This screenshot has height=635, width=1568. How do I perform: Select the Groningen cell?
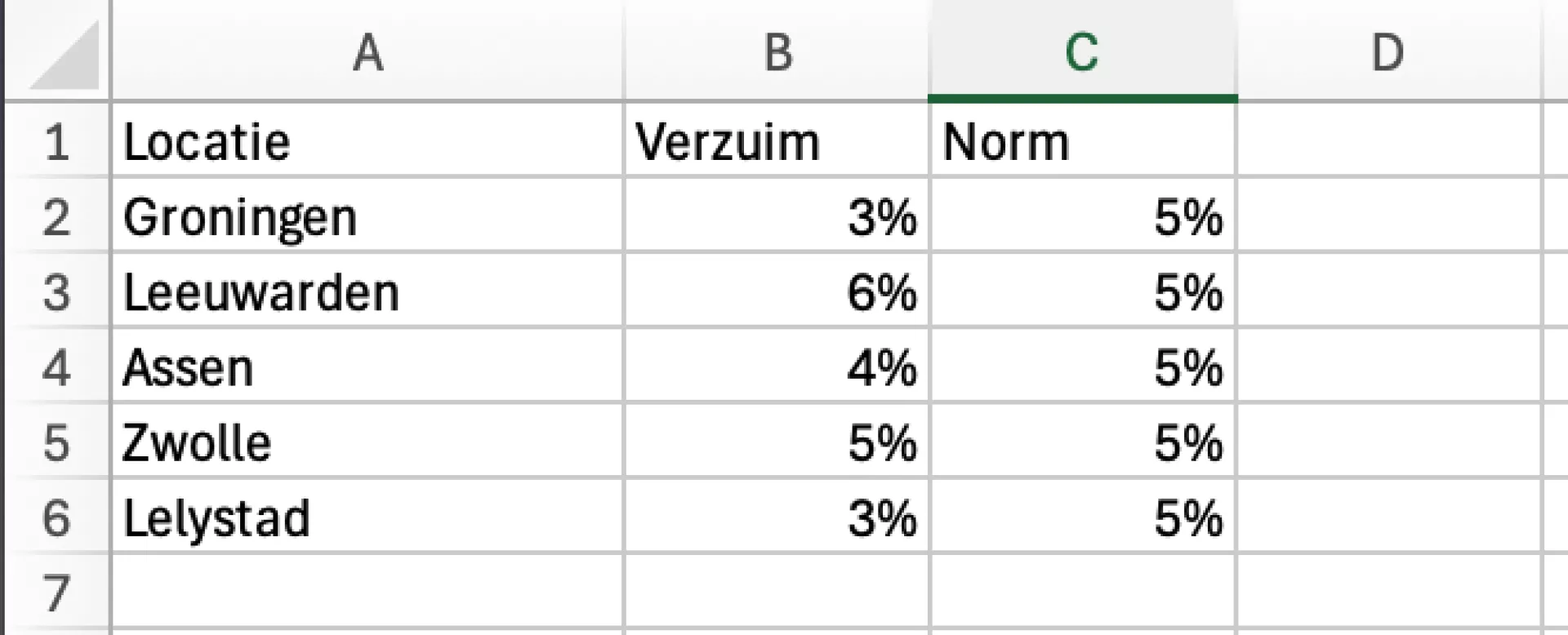pyautogui.click(x=367, y=217)
